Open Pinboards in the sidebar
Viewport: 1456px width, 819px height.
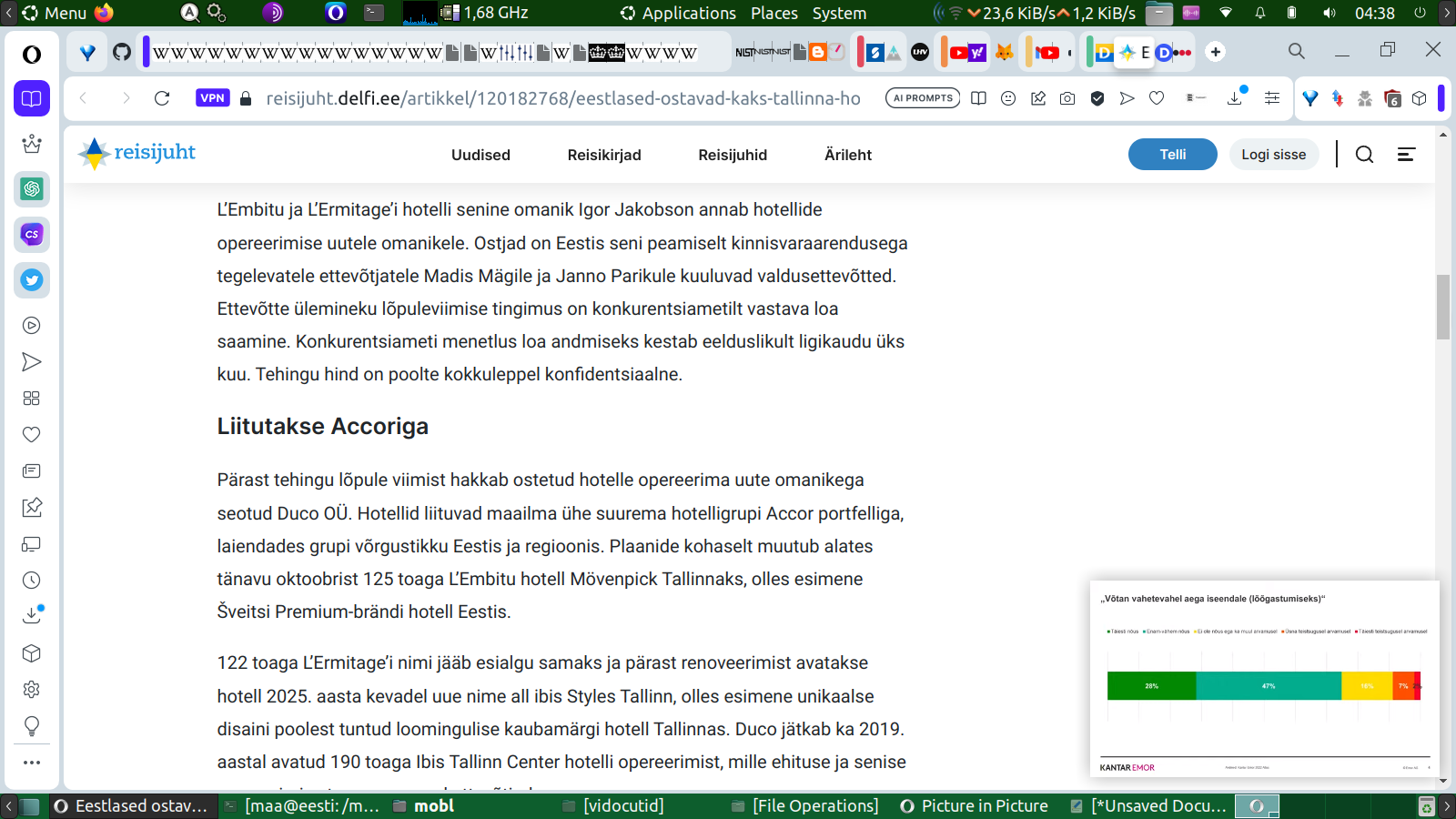[32, 508]
